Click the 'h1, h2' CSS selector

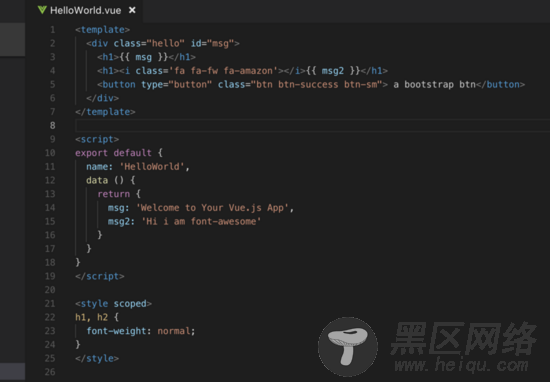[92, 317]
